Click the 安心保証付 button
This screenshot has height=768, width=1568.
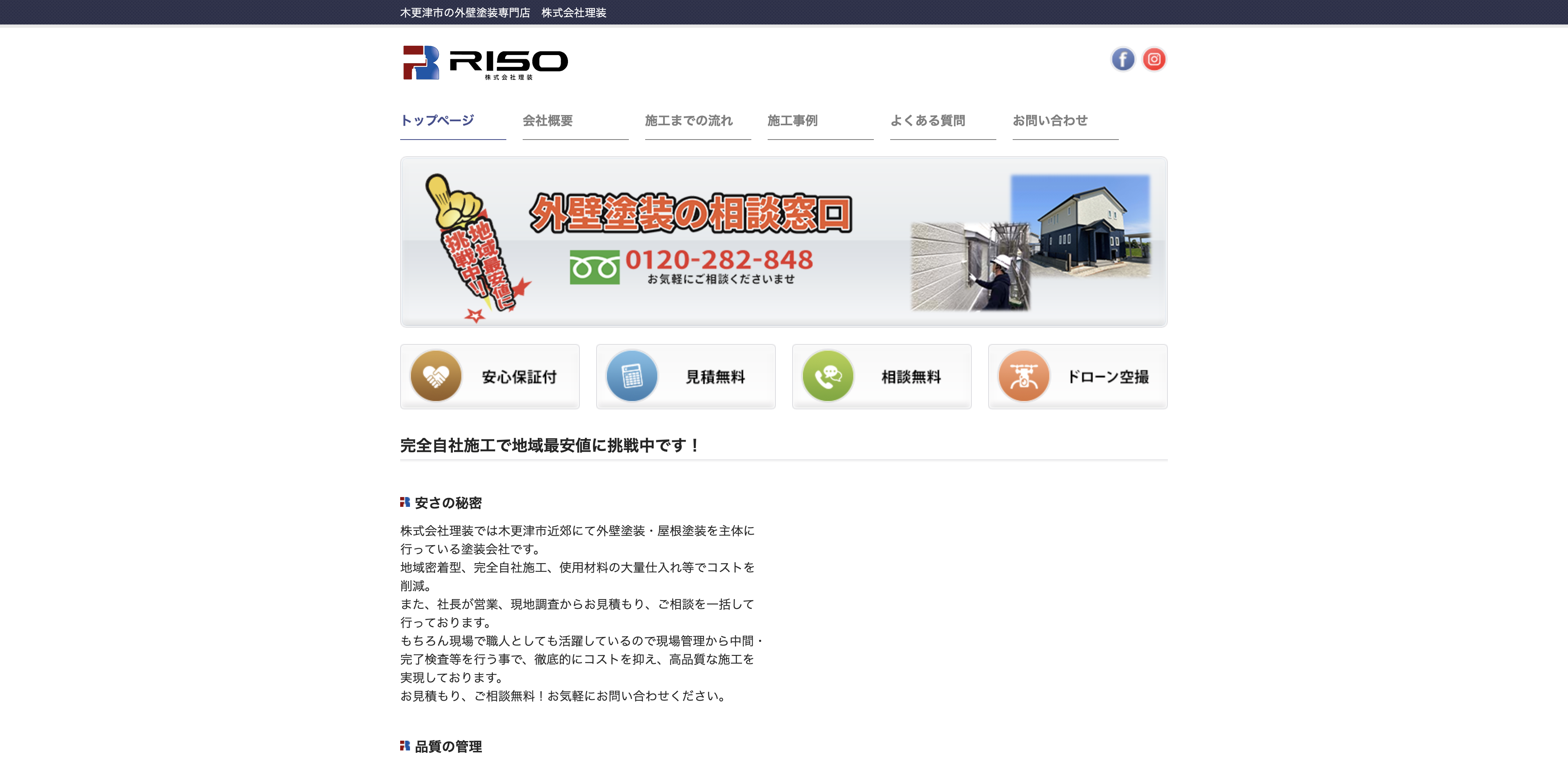click(x=490, y=376)
